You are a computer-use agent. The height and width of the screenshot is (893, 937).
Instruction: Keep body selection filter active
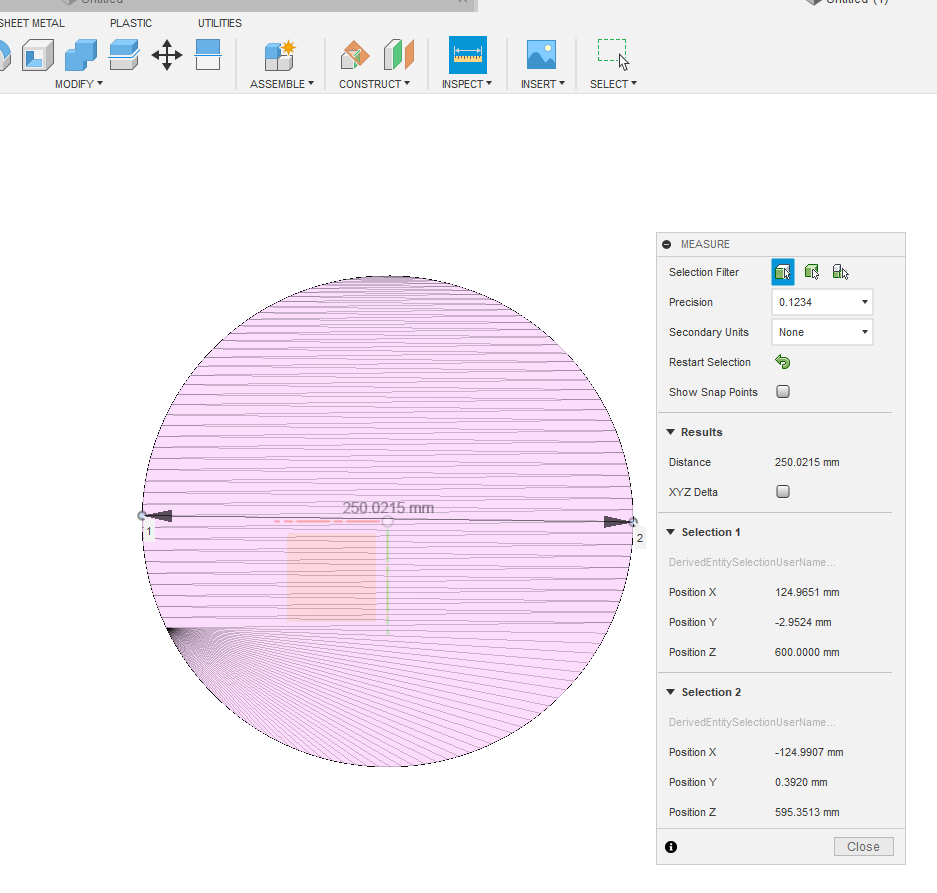[x=783, y=271]
